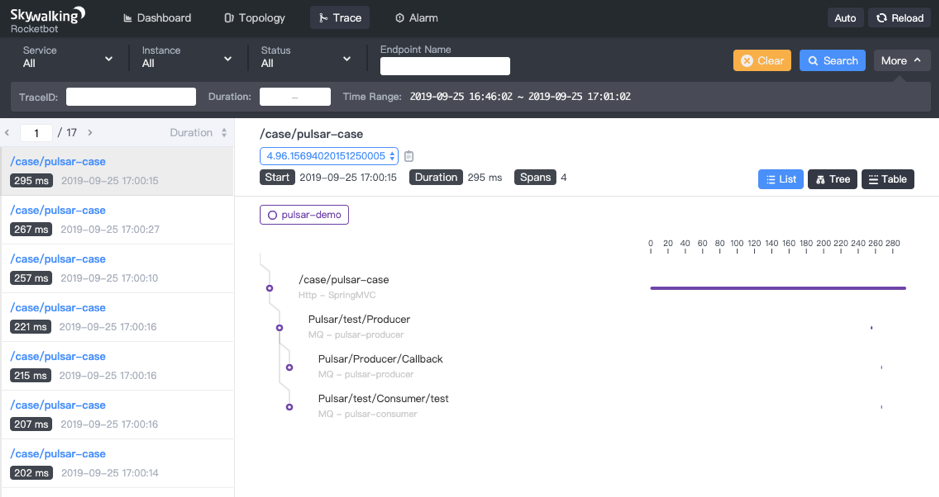Screen dimensions: 939x497
Task: Click the Pulsar/test/Consumer/test span node circle
Action: (x=289, y=407)
